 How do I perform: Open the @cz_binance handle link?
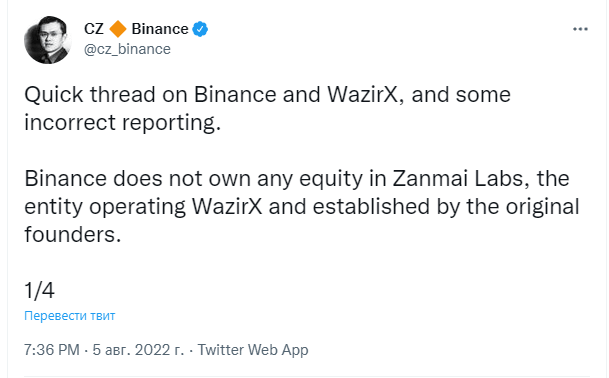coord(127,49)
